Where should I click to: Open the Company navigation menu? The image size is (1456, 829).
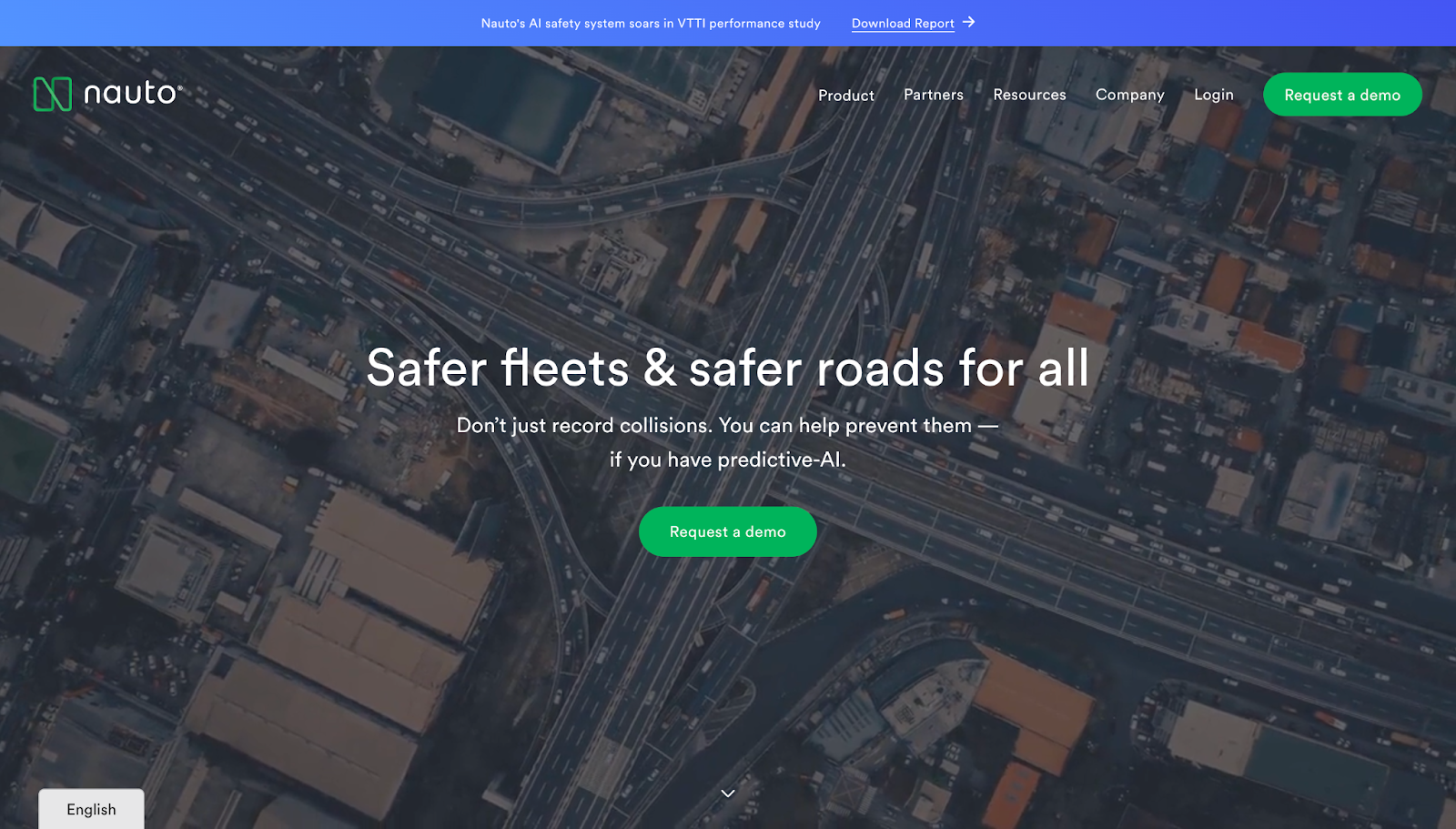click(x=1129, y=95)
